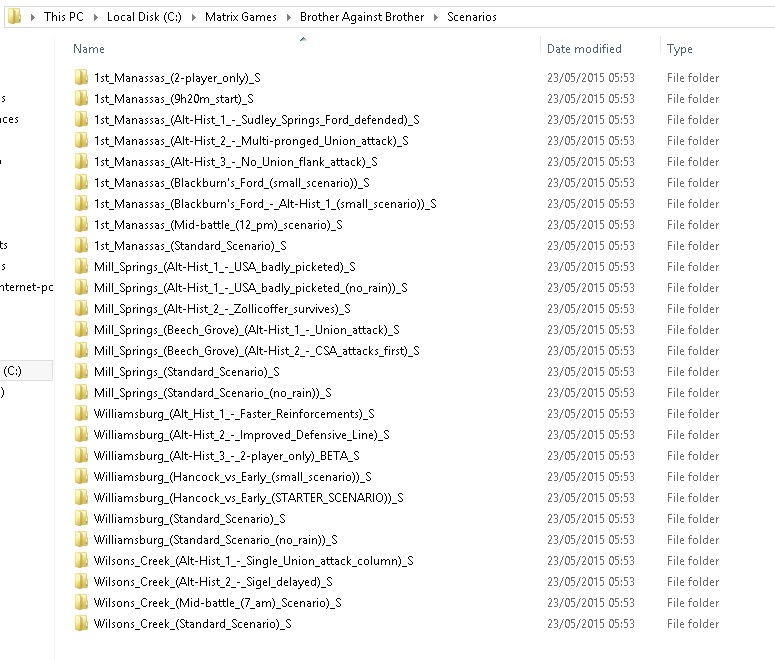
Task: Click folder icon of 1st_Manassas_(Standard_Scenario)_S
Action: pos(82,246)
